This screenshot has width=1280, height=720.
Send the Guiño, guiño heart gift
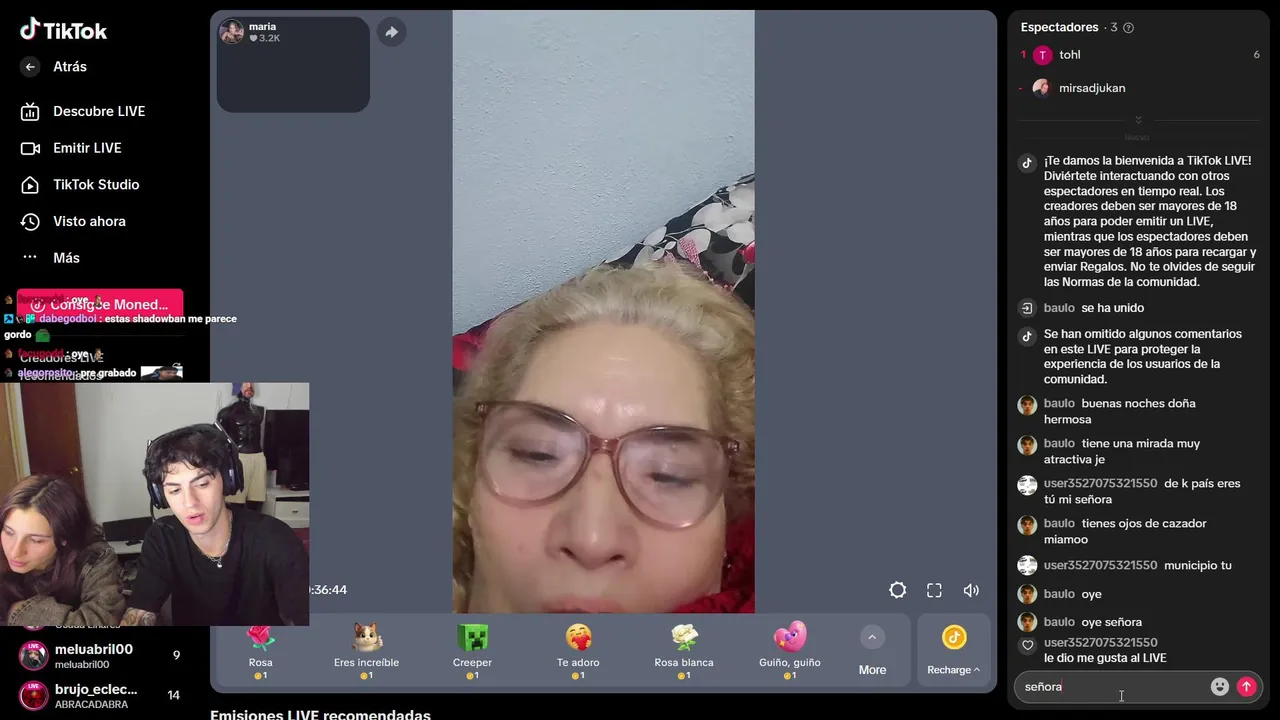(790, 651)
